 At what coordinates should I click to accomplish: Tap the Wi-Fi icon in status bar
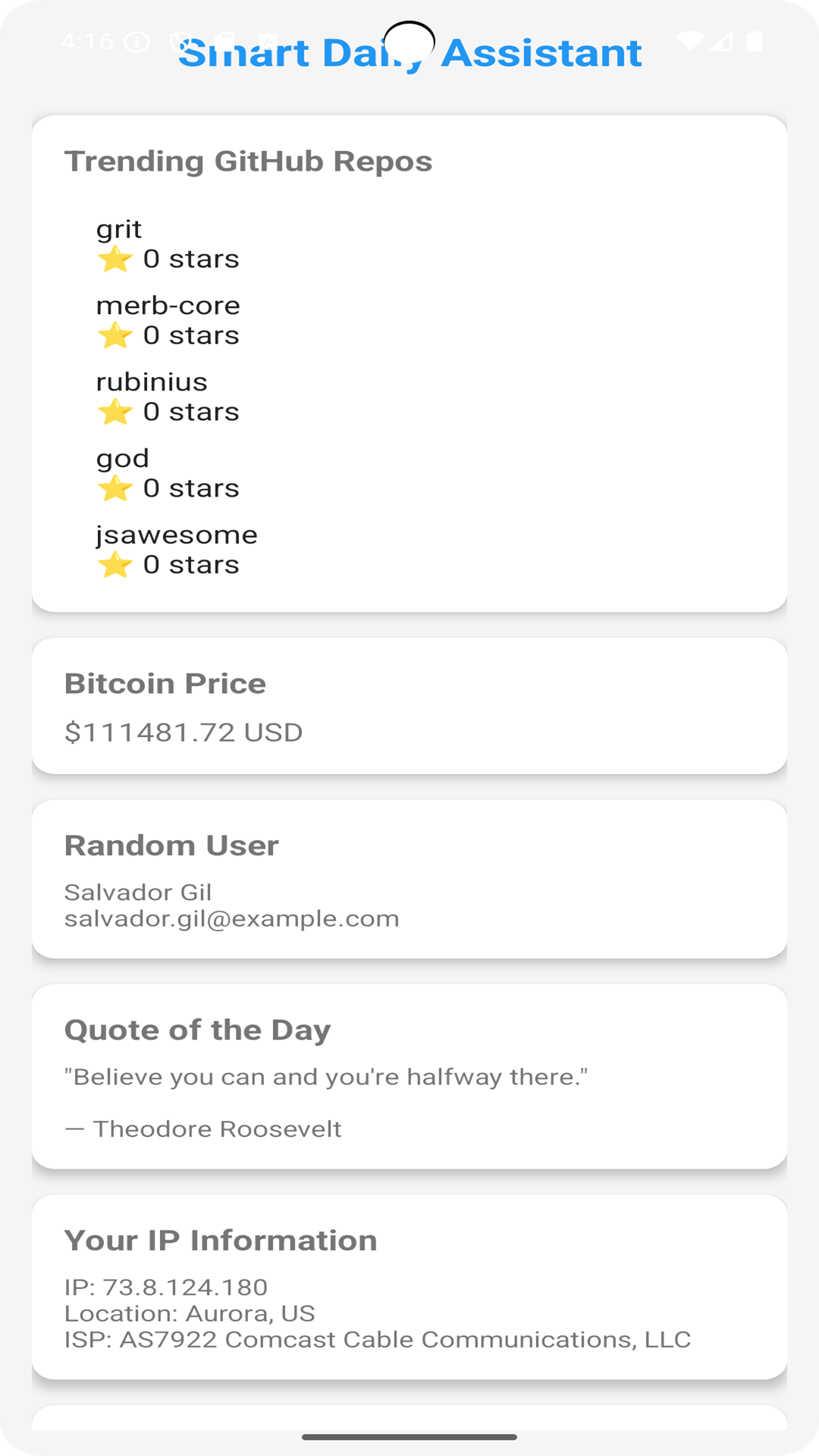click(690, 41)
